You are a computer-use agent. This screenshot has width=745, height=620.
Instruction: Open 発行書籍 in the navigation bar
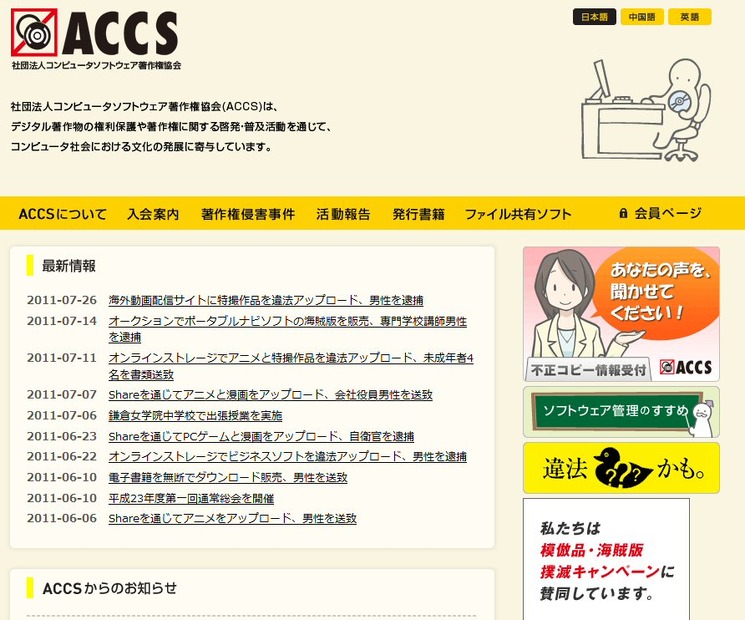[418, 214]
